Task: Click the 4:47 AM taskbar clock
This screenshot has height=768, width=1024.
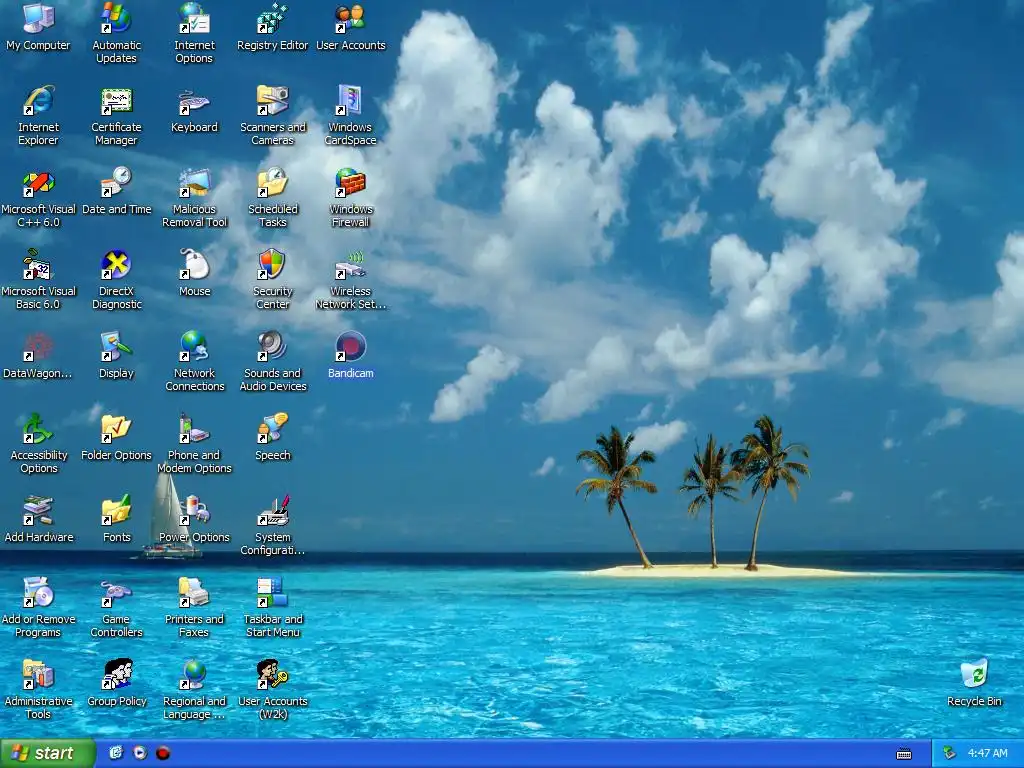Action: coord(987,753)
